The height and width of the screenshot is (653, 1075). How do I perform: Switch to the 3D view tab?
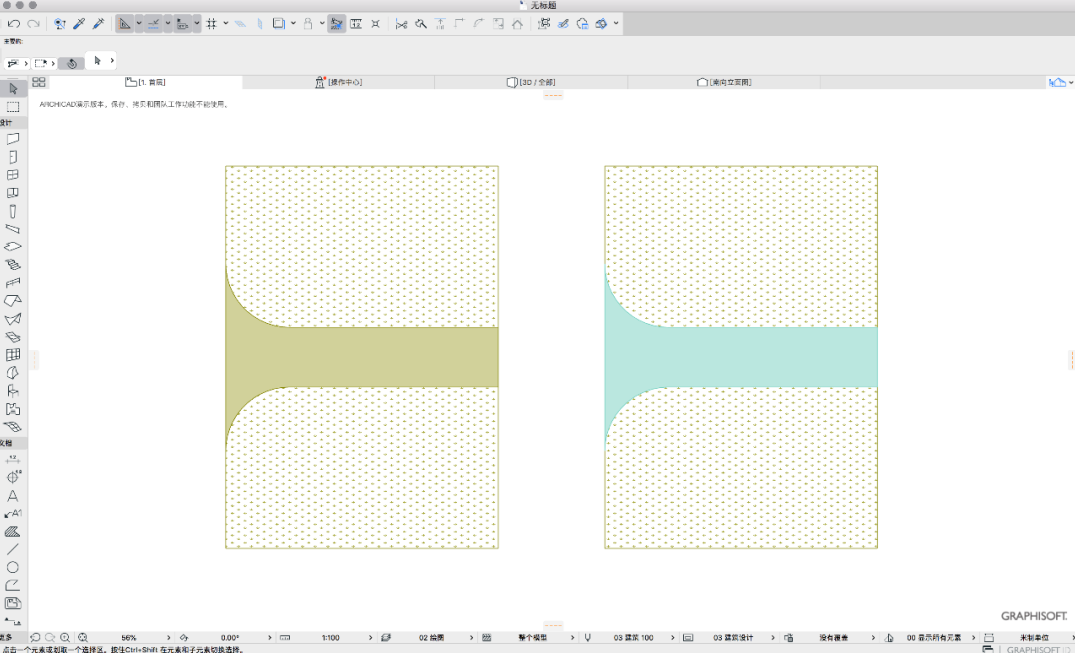pos(531,82)
